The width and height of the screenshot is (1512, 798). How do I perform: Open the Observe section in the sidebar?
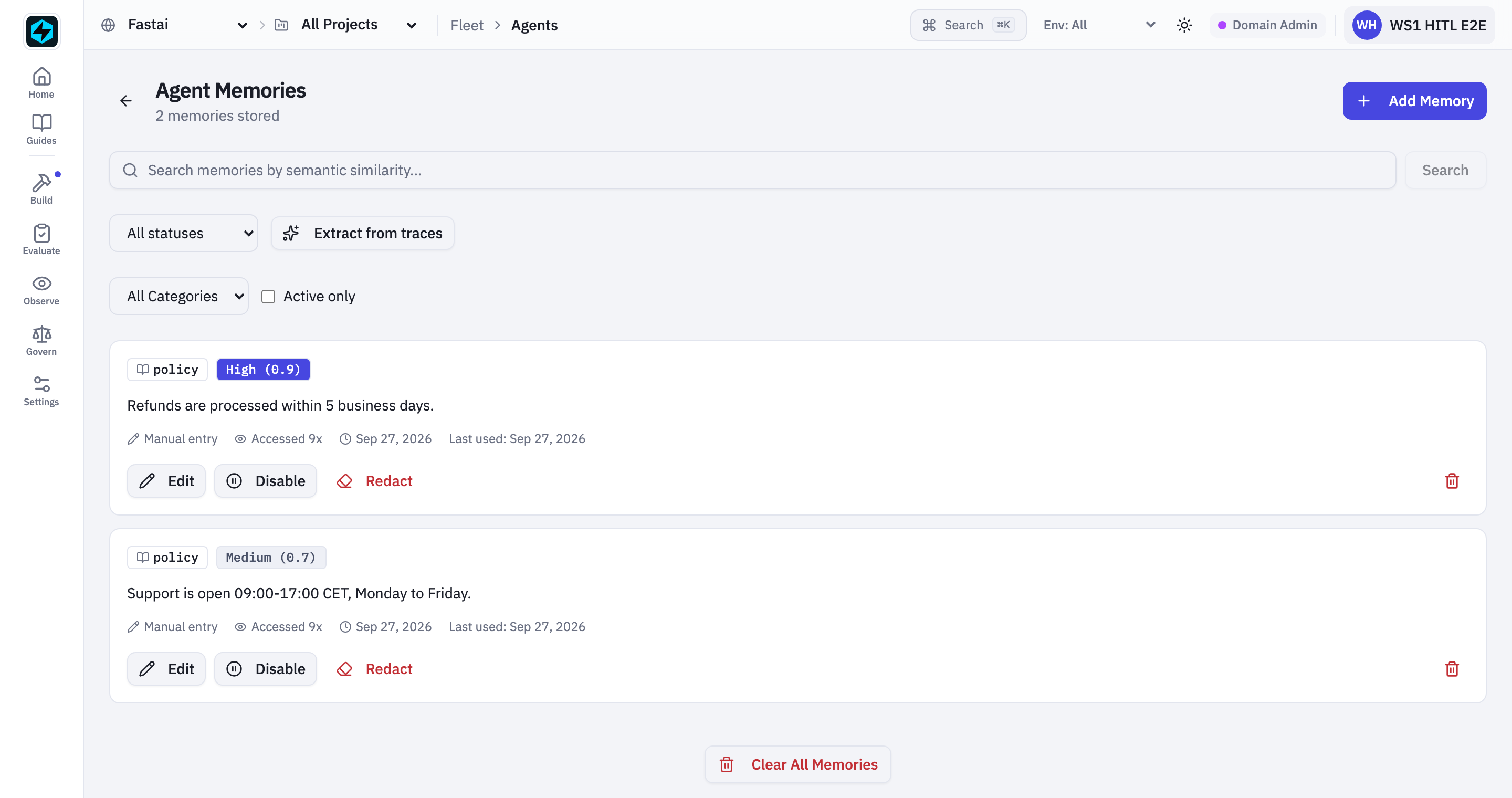41,290
